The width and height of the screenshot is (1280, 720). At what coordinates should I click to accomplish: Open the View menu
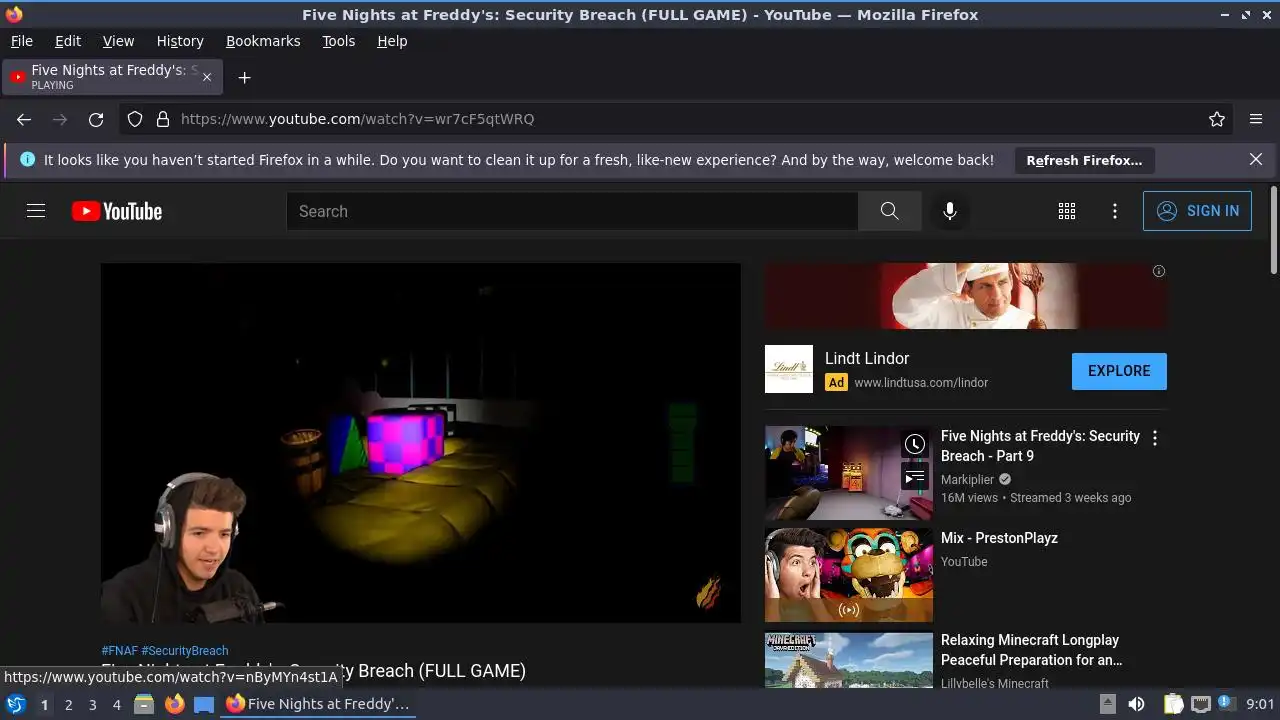[118, 41]
